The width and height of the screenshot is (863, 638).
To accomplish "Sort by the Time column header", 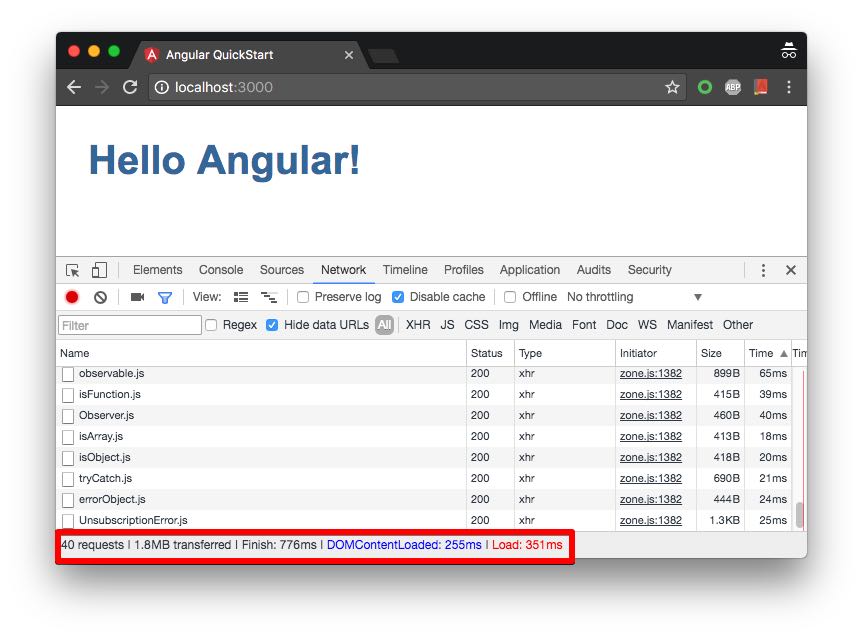I will (767, 353).
